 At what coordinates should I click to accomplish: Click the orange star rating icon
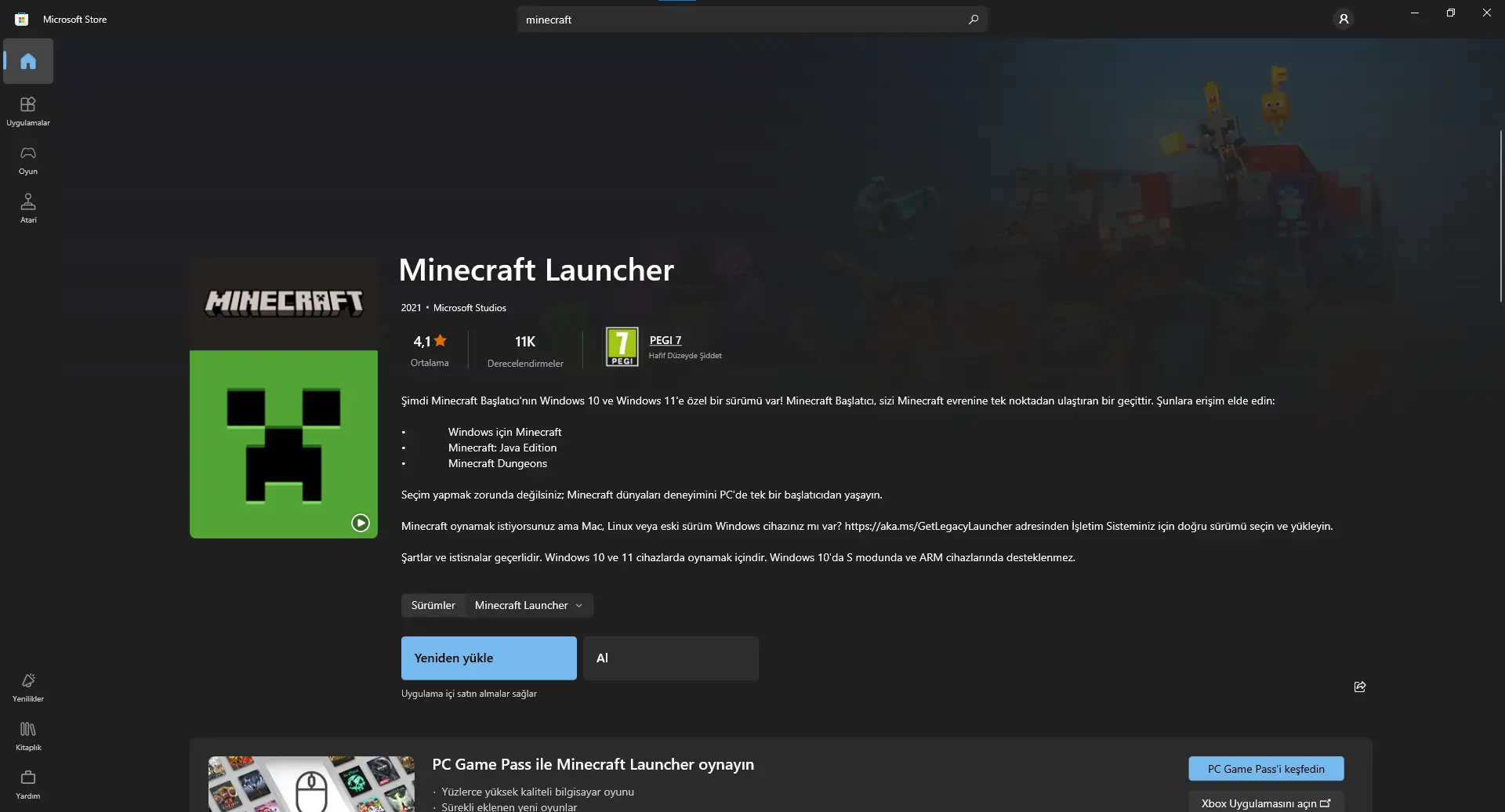[x=441, y=340]
